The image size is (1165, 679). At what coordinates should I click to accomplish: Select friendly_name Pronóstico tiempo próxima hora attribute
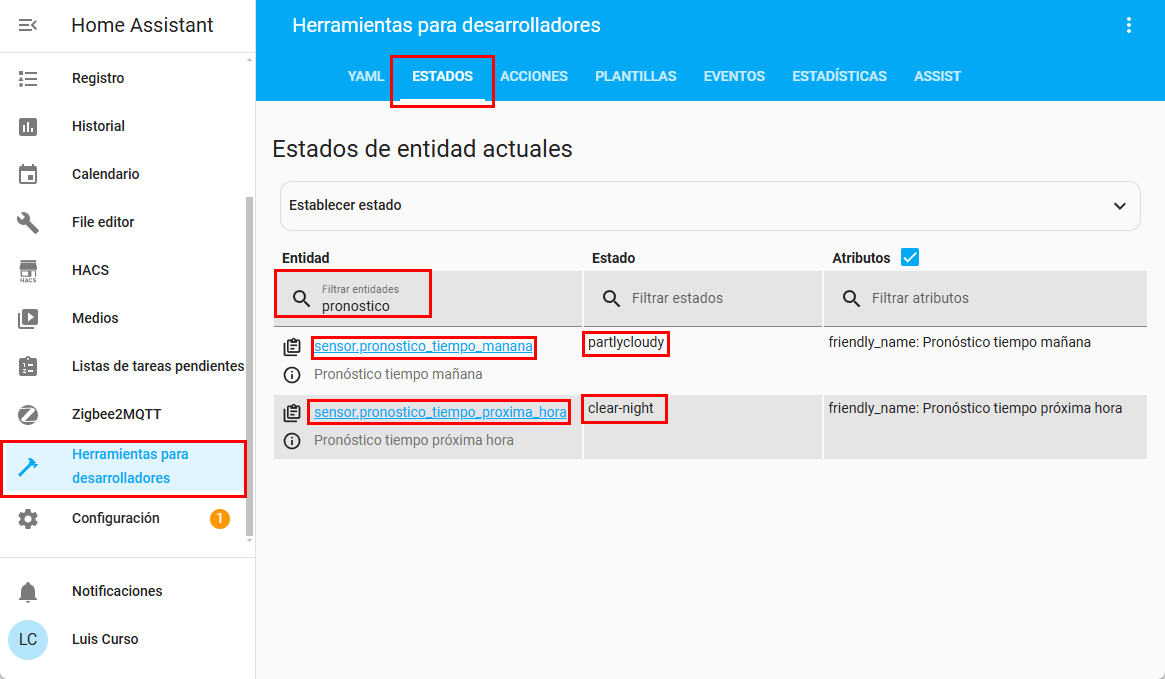[x=975, y=409]
